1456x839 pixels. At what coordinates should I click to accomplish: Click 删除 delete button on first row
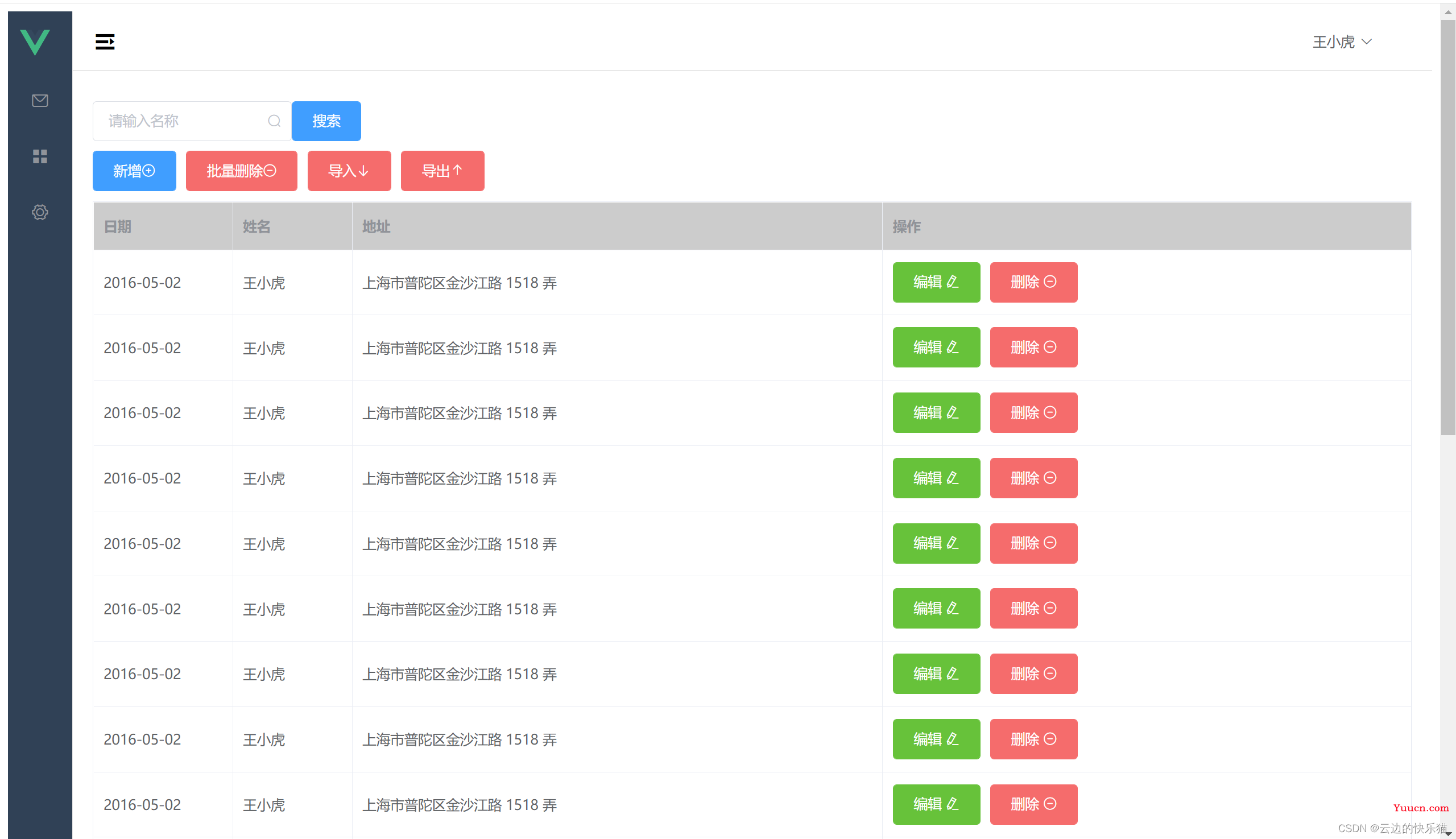[x=1034, y=282]
